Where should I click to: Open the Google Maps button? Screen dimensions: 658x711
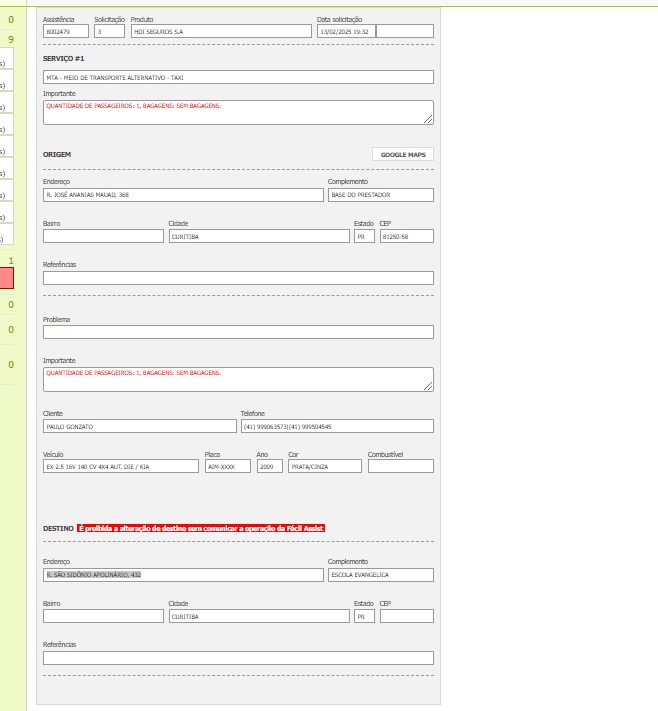tap(403, 155)
